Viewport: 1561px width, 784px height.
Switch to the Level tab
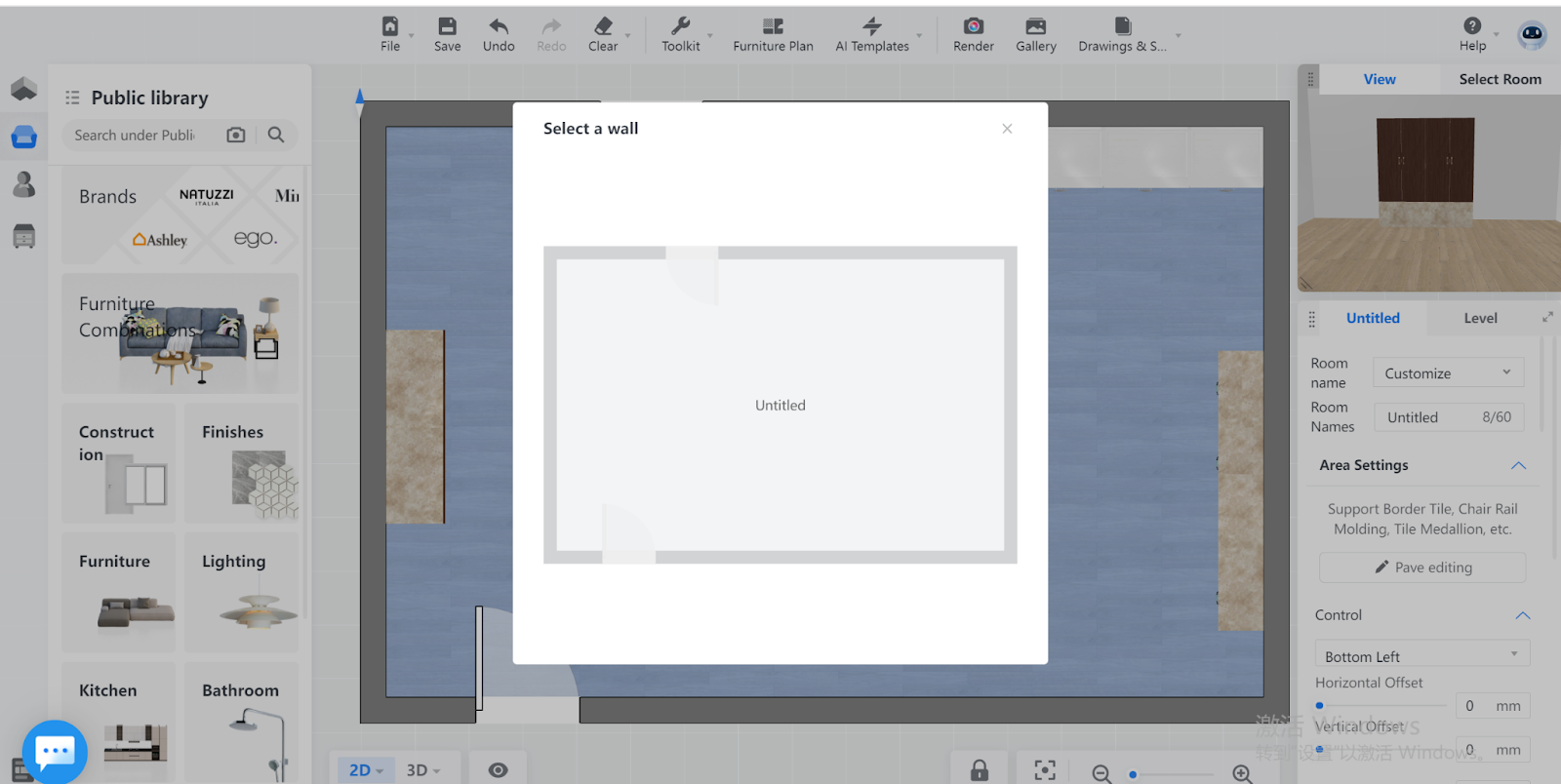pos(1480,319)
